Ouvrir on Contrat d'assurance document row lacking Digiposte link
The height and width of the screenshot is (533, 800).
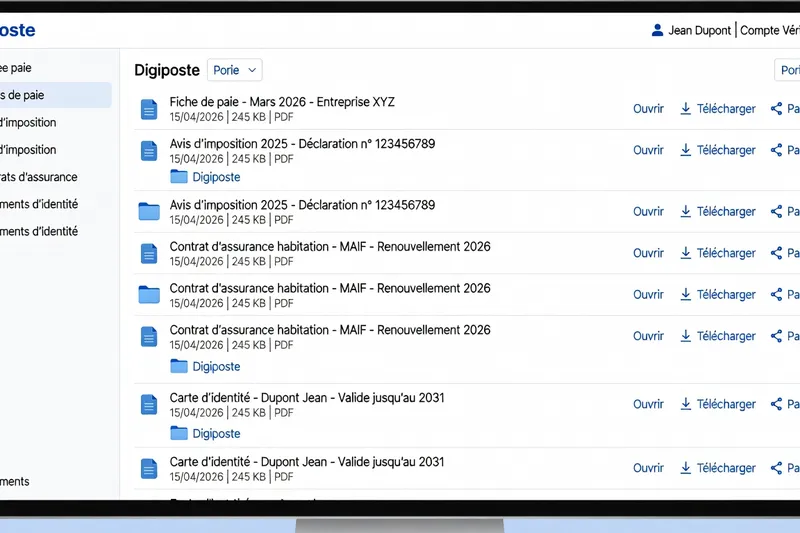pyautogui.click(x=648, y=253)
